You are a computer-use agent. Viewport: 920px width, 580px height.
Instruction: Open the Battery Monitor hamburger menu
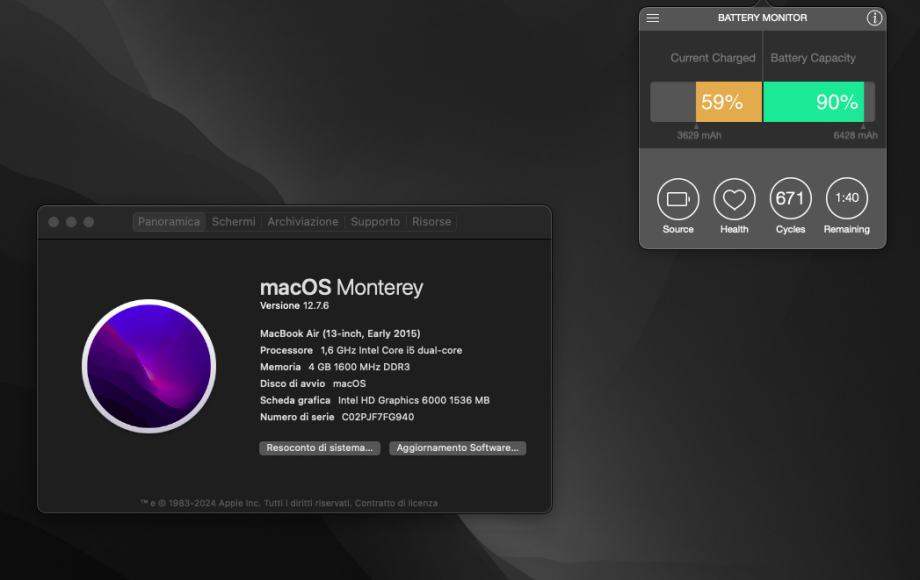(653, 18)
